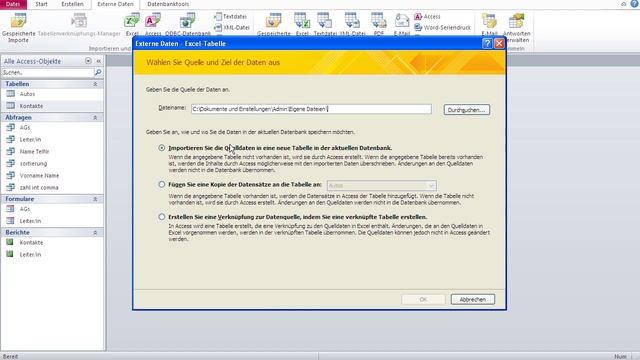Collapse the navigation pane with double chevron

point(98,61)
